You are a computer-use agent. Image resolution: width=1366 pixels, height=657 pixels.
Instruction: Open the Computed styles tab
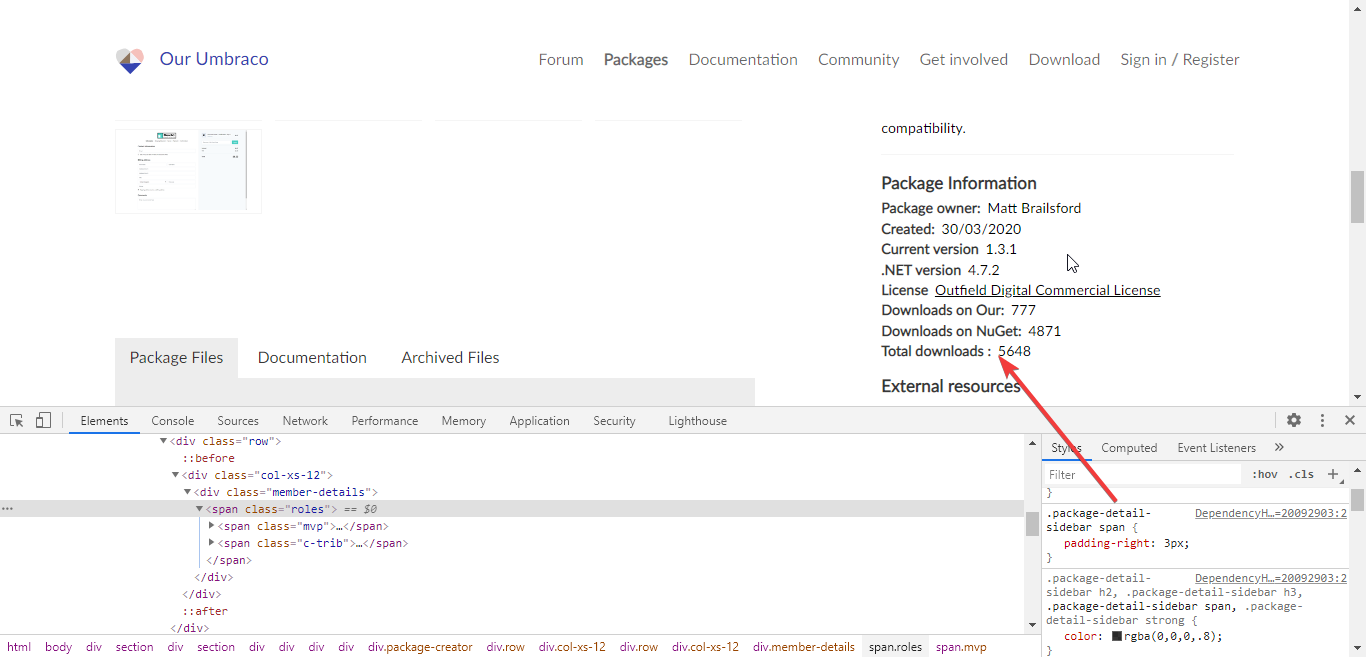point(1129,447)
